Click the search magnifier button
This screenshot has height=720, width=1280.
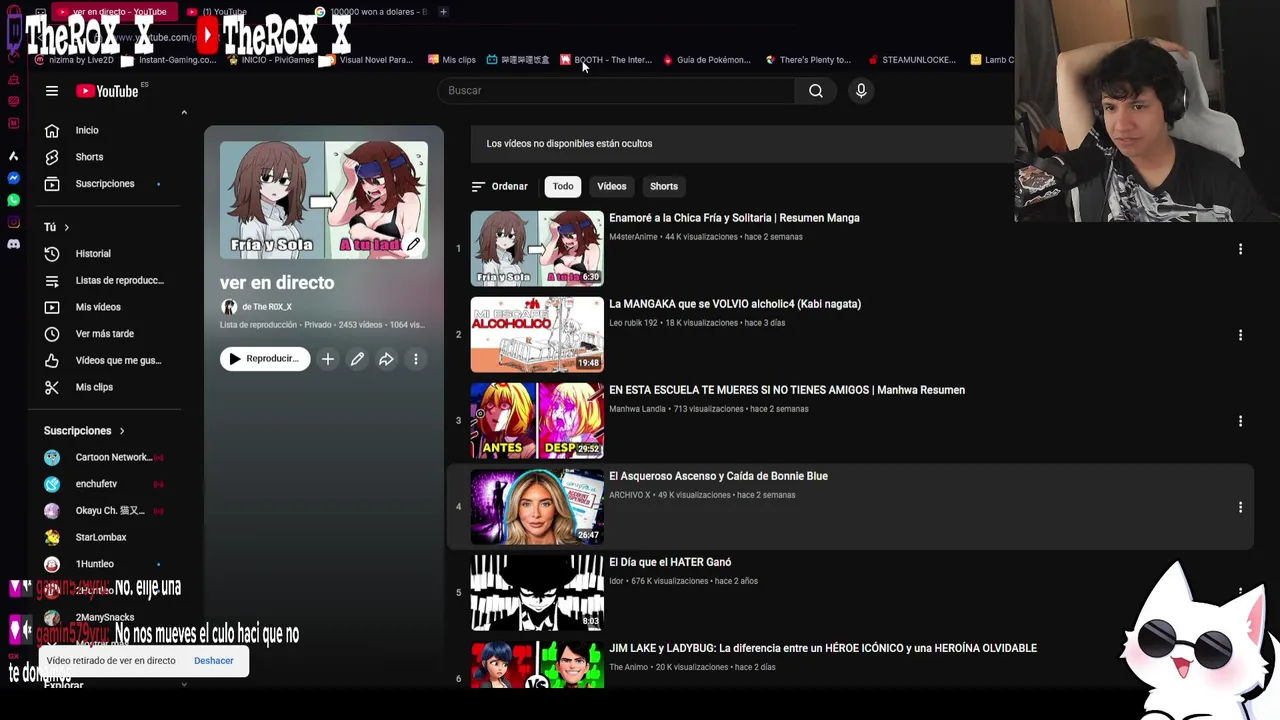(816, 91)
